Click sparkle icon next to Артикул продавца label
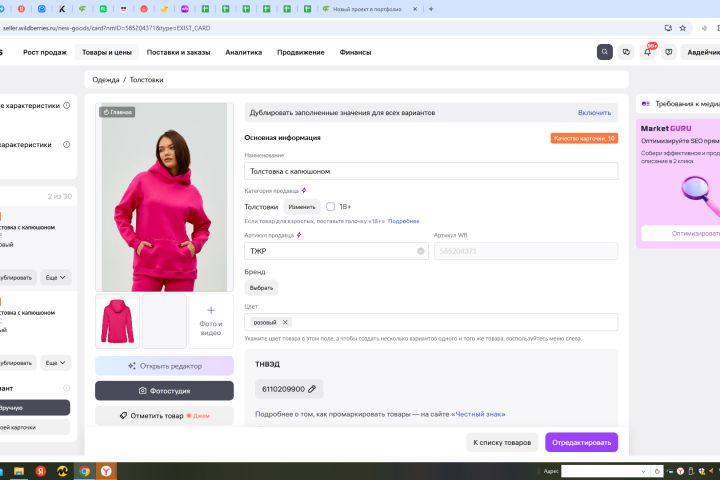This screenshot has height=480, width=720. coord(299,235)
